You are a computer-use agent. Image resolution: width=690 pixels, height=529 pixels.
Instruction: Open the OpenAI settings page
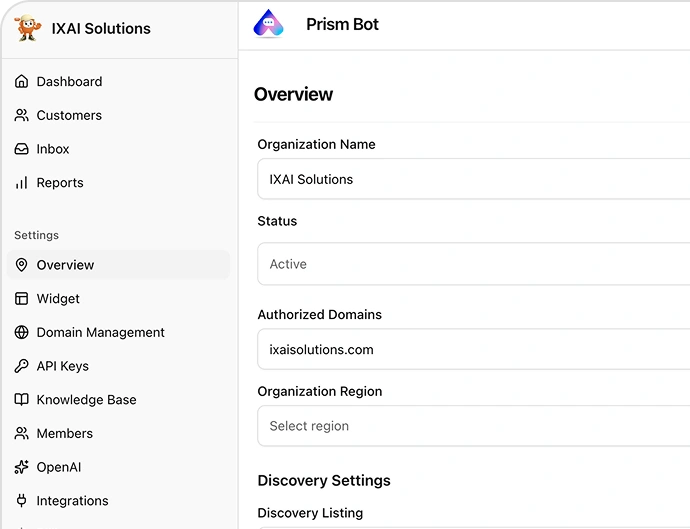coord(118,467)
